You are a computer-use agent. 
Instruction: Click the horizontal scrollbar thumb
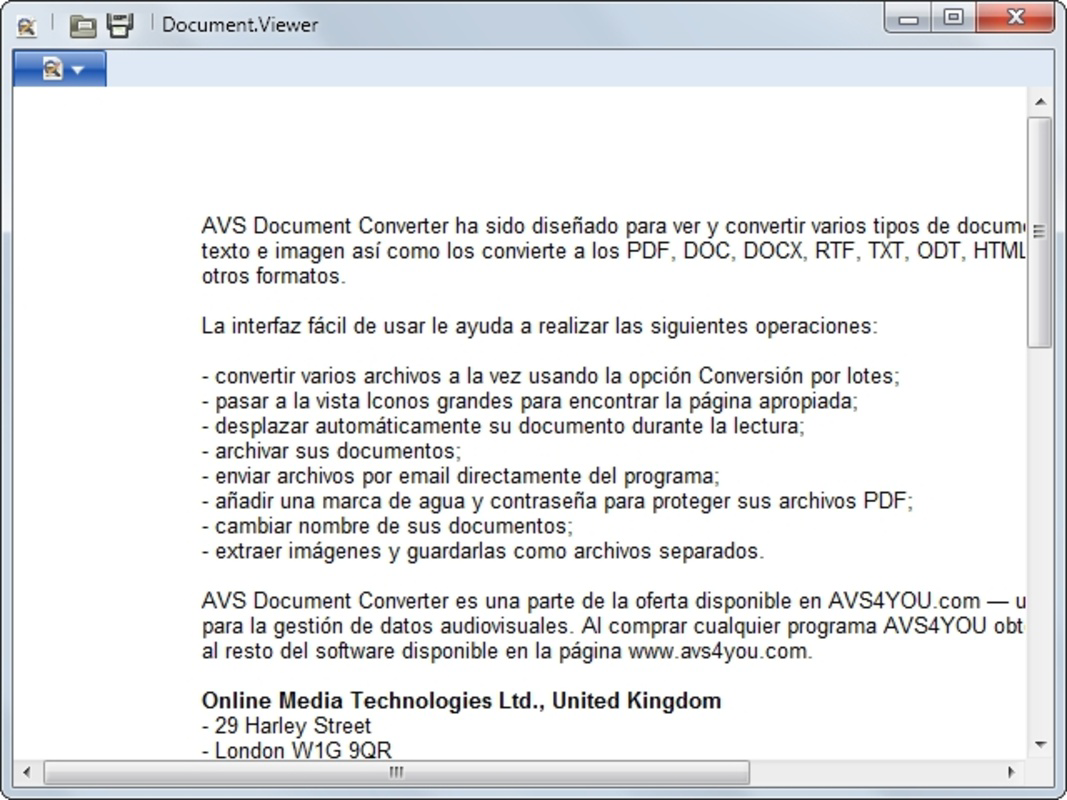397,772
